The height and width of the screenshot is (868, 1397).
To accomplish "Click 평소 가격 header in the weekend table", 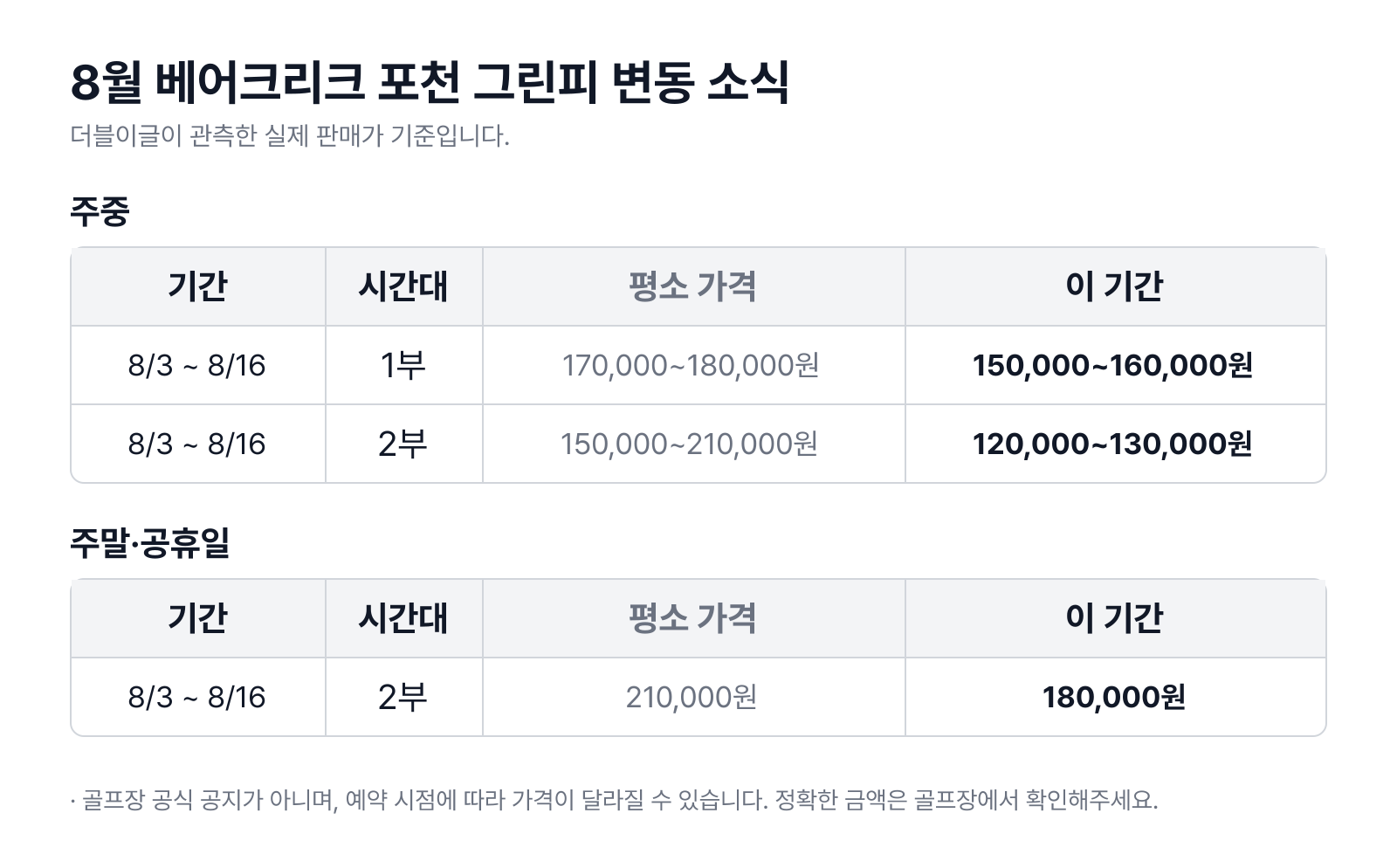I will click(694, 618).
